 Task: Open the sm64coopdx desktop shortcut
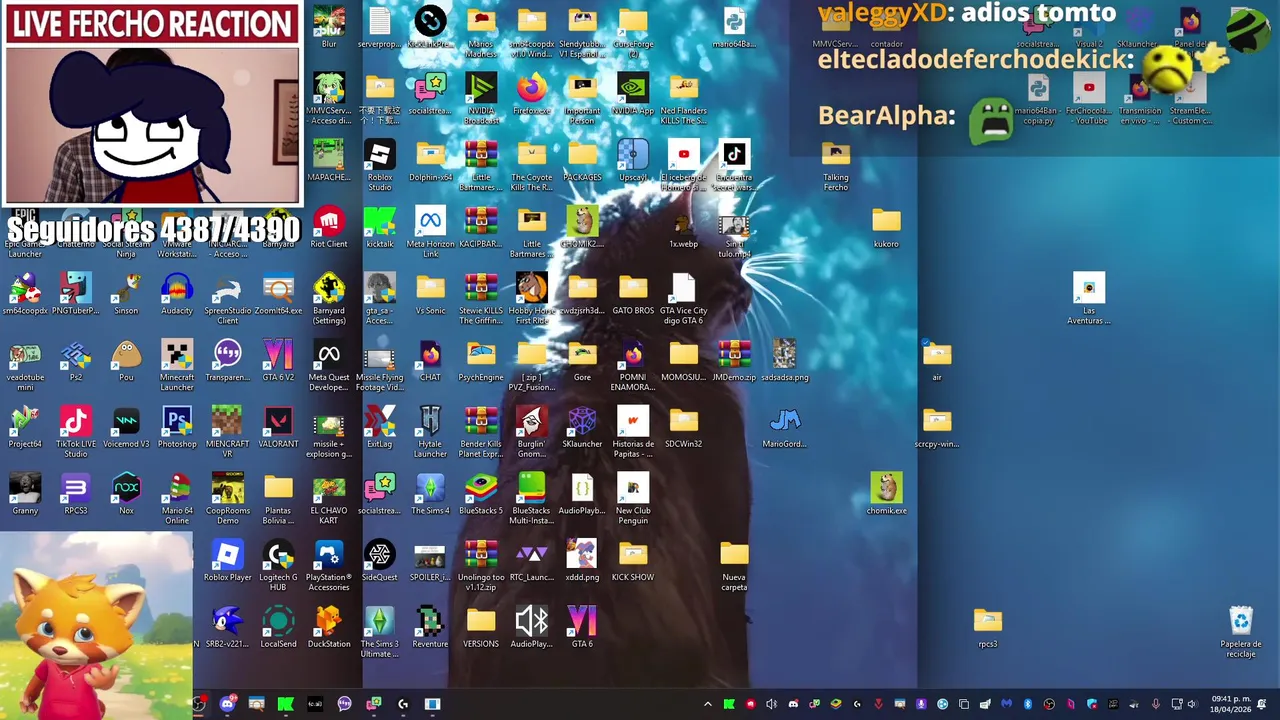(x=25, y=294)
